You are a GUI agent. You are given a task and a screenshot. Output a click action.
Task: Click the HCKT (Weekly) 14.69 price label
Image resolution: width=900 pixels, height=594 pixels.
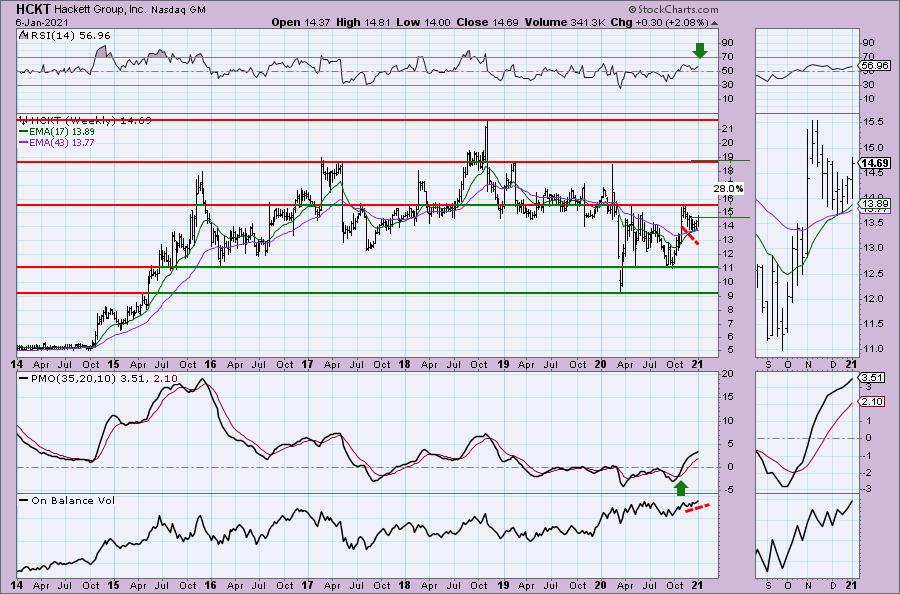[x=90, y=121]
